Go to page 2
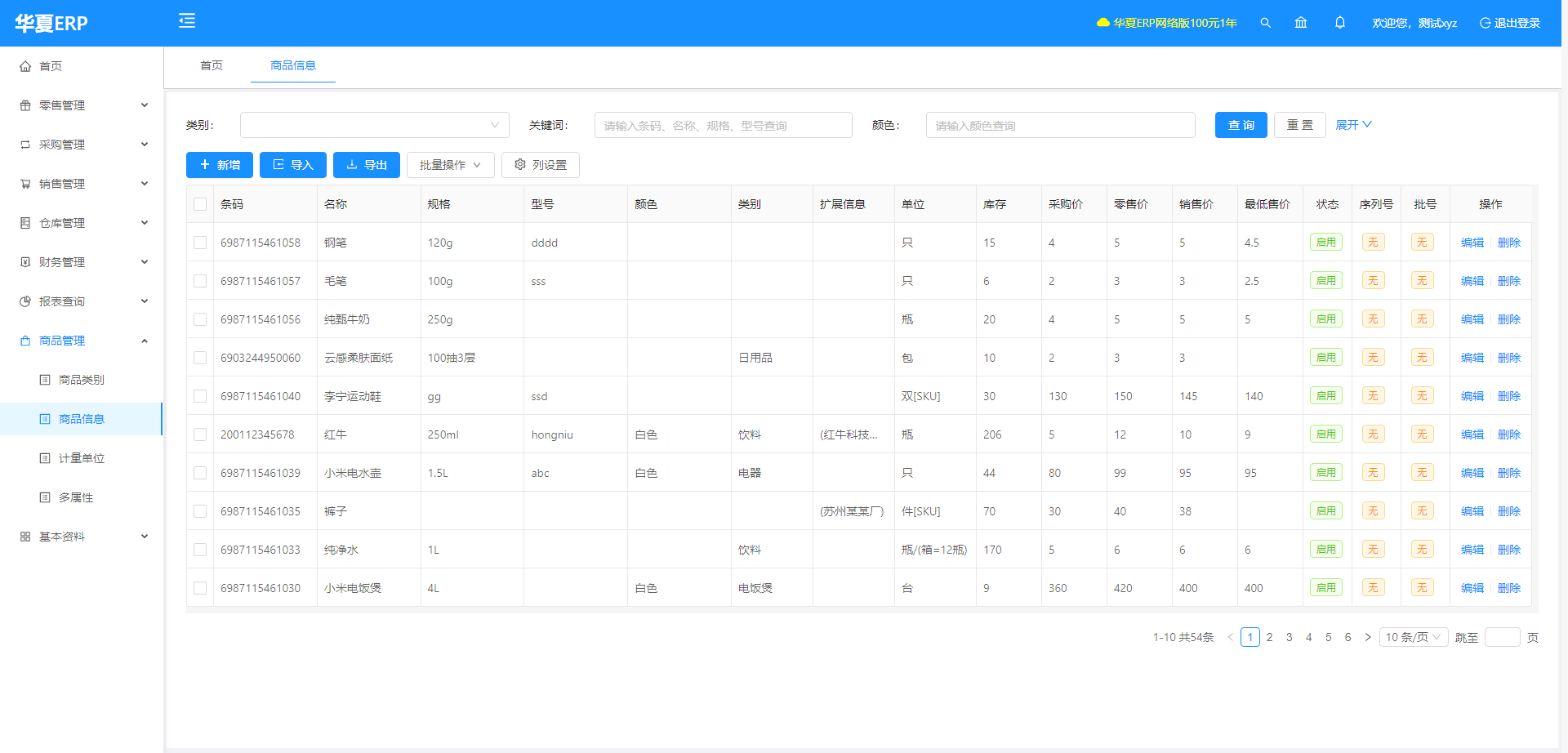The width and height of the screenshot is (1568, 753). point(1270,637)
